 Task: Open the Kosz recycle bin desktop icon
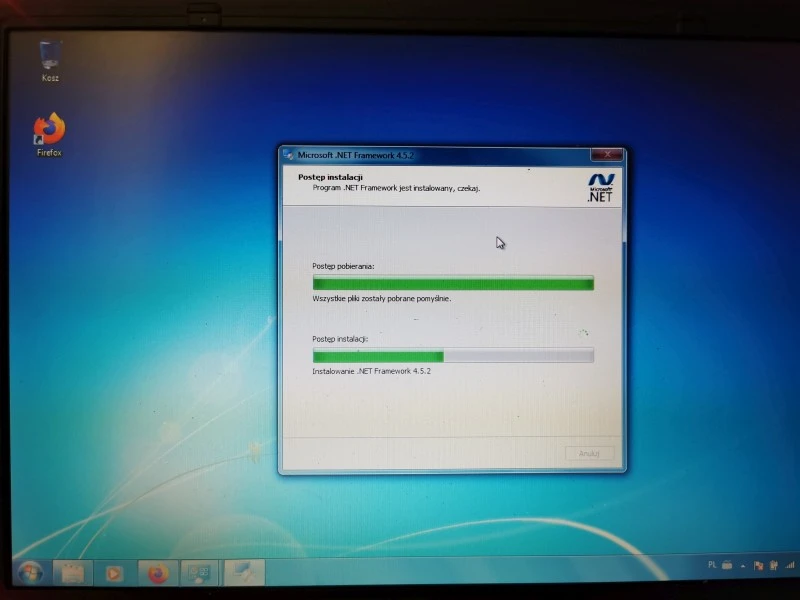tap(50, 58)
